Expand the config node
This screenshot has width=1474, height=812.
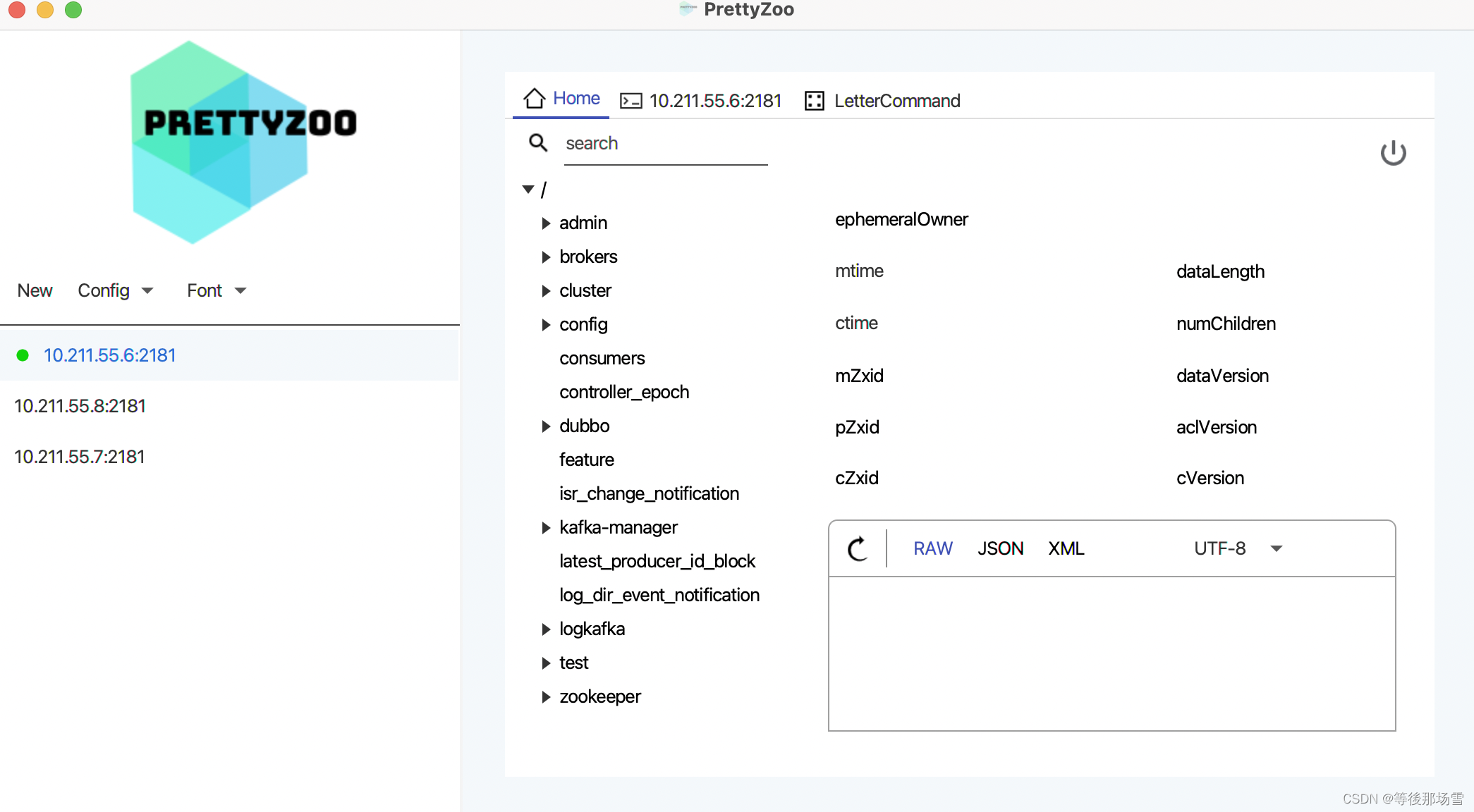tap(546, 325)
